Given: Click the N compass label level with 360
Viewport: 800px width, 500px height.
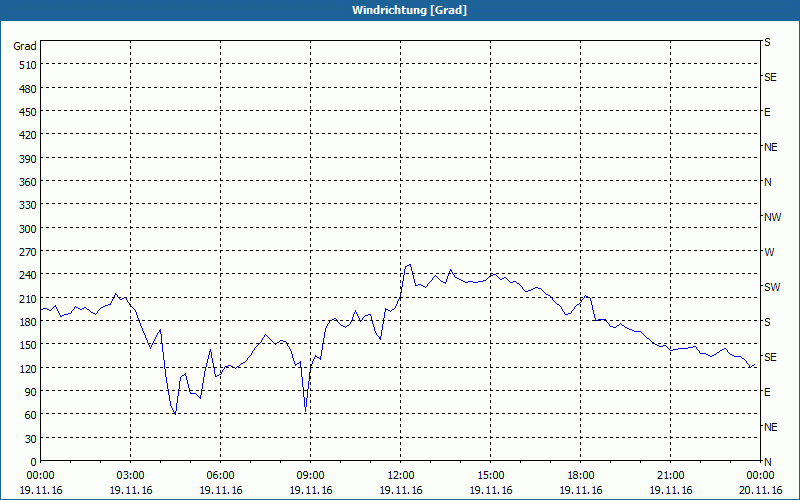Looking at the screenshot, I should click(767, 182).
